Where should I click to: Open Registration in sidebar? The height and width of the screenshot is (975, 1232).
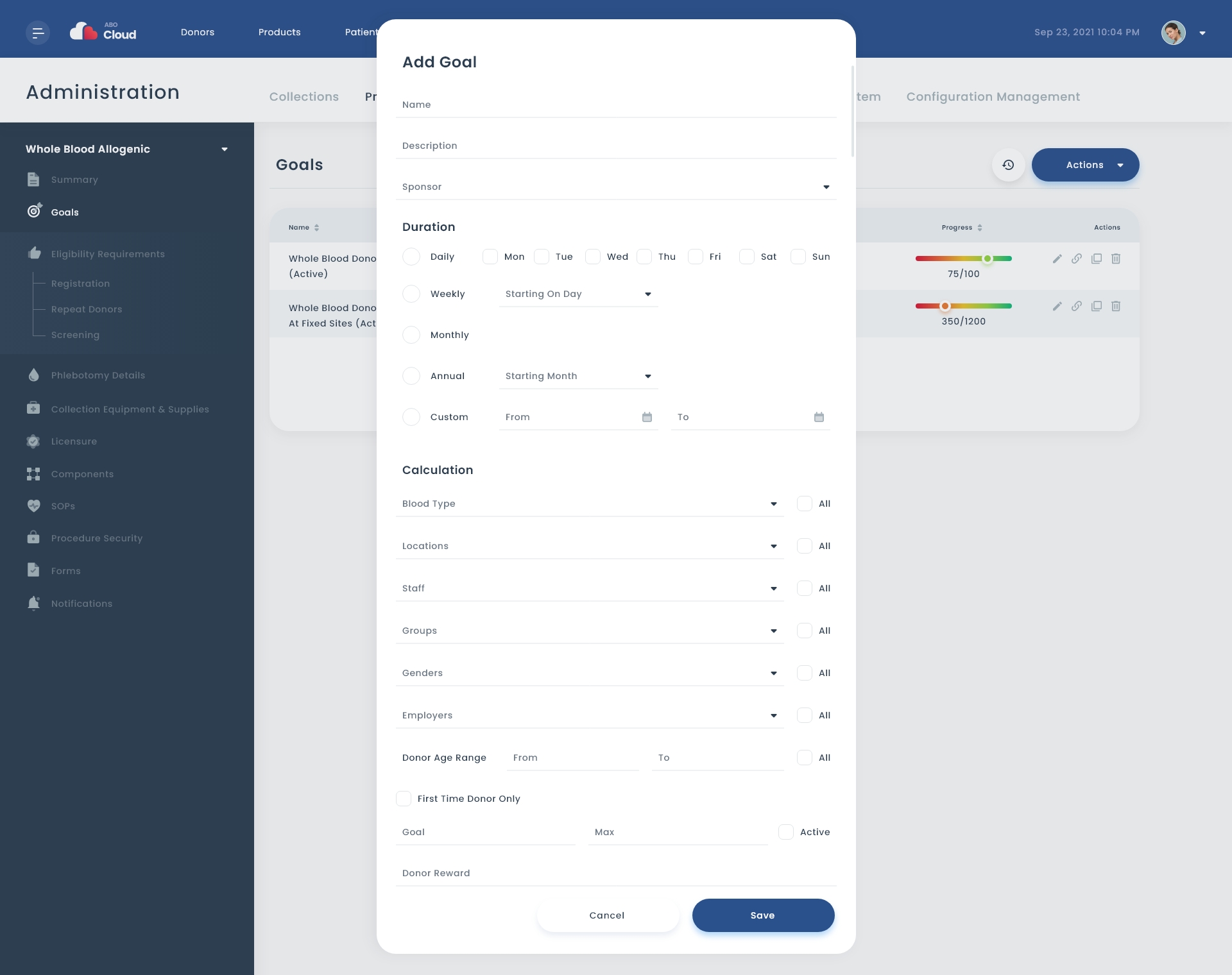coord(80,284)
